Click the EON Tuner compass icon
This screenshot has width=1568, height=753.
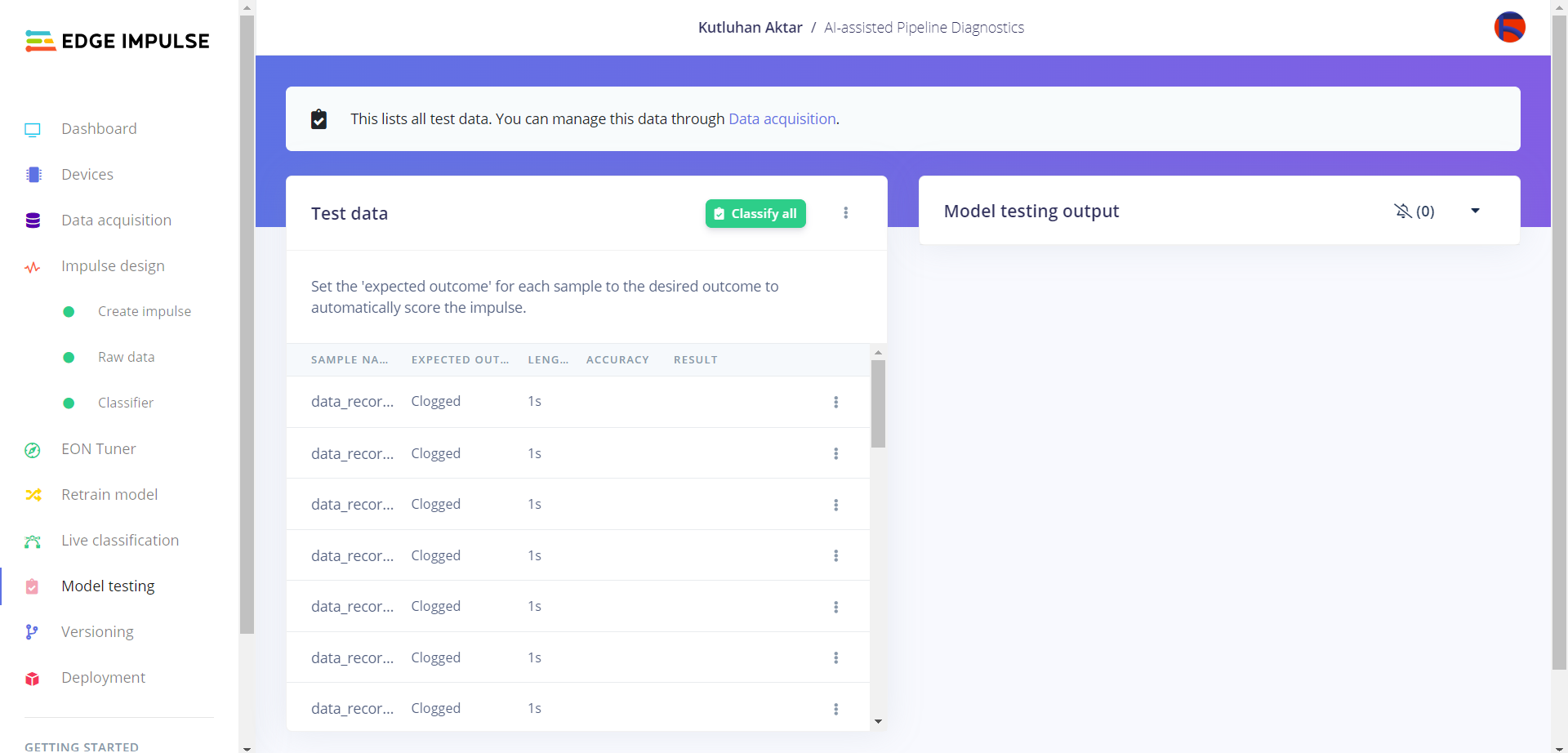coord(33,450)
